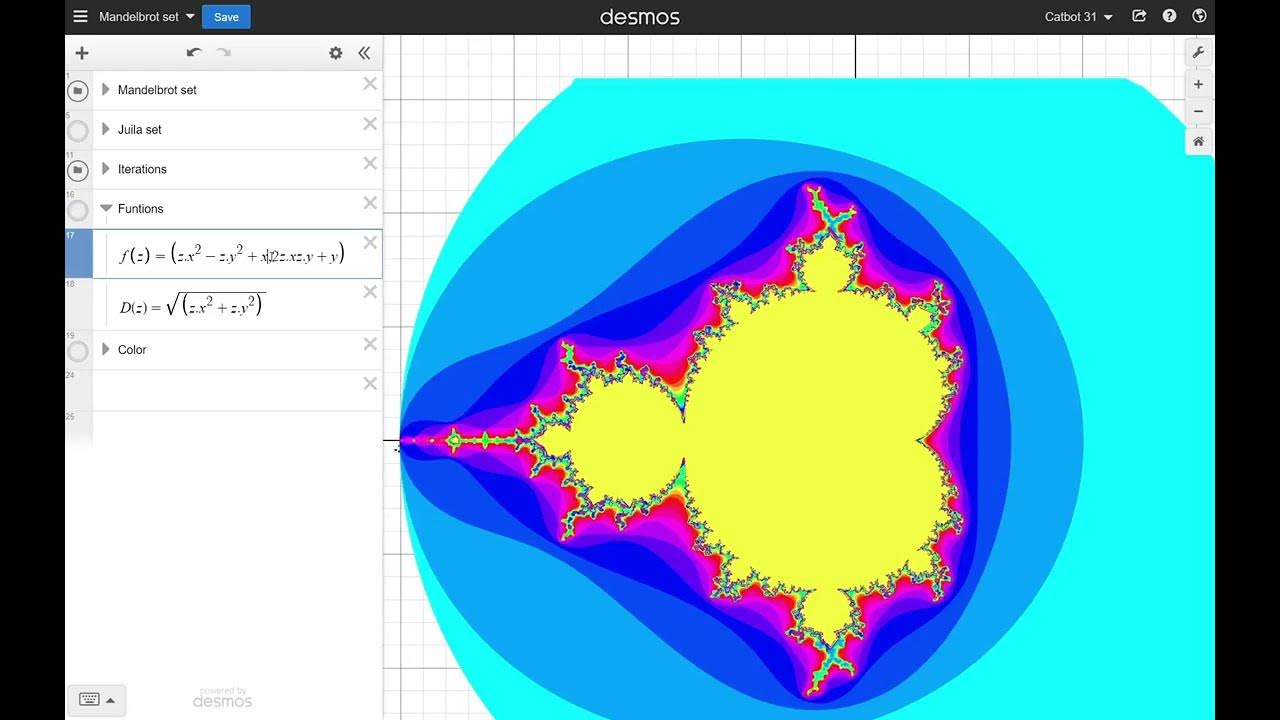1280x720 pixels.
Task: Delete the D(z) expression row
Action: [x=370, y=292]
